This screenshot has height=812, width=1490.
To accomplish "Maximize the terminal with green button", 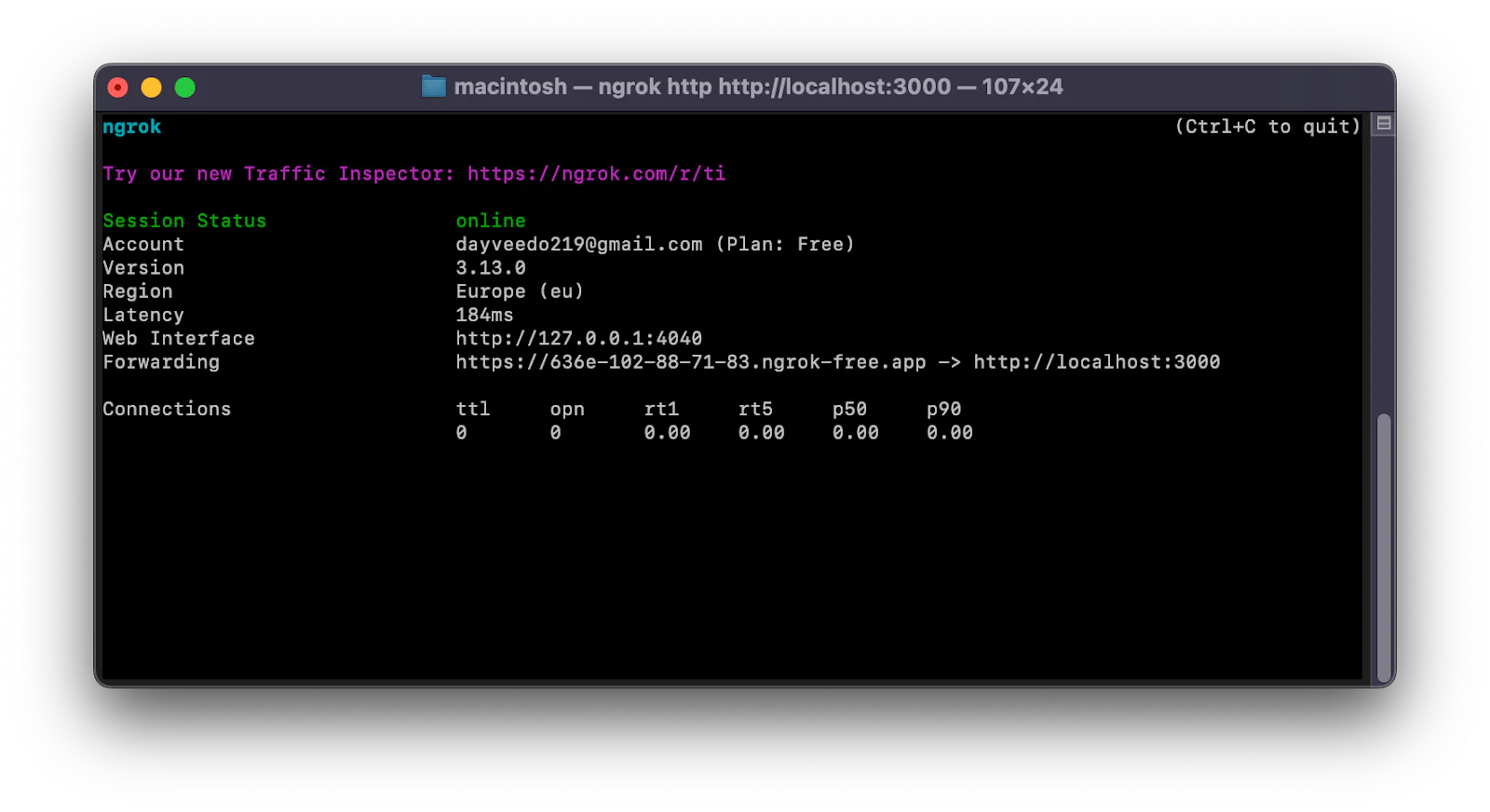I will tap(185, 88).
